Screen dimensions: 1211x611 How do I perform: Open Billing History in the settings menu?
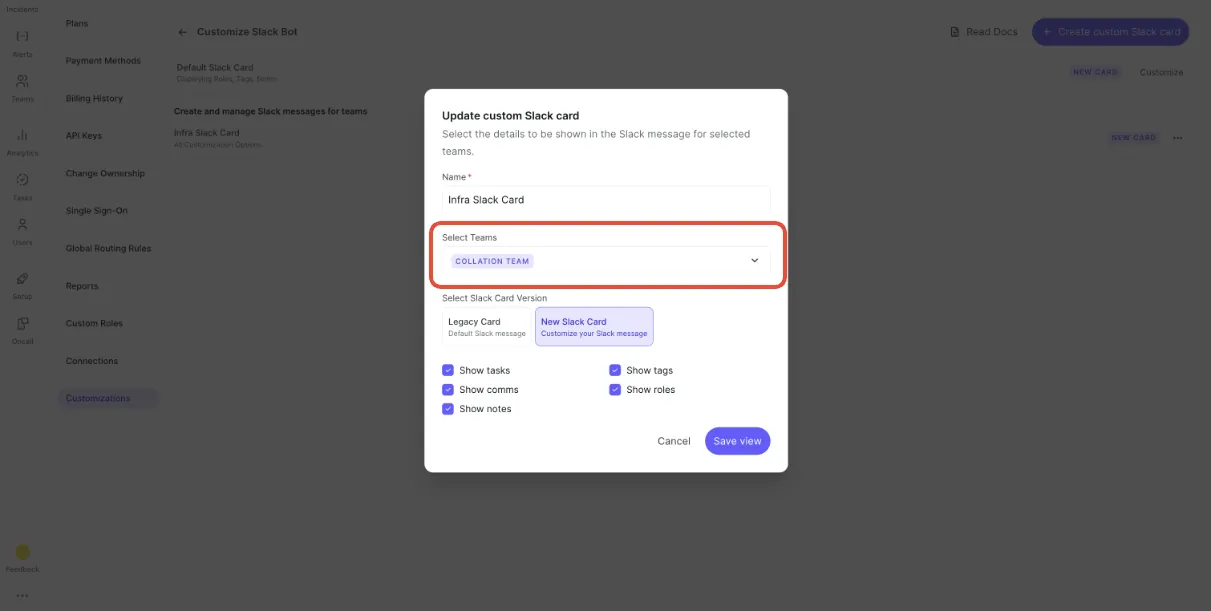click(x=94, y=98)
